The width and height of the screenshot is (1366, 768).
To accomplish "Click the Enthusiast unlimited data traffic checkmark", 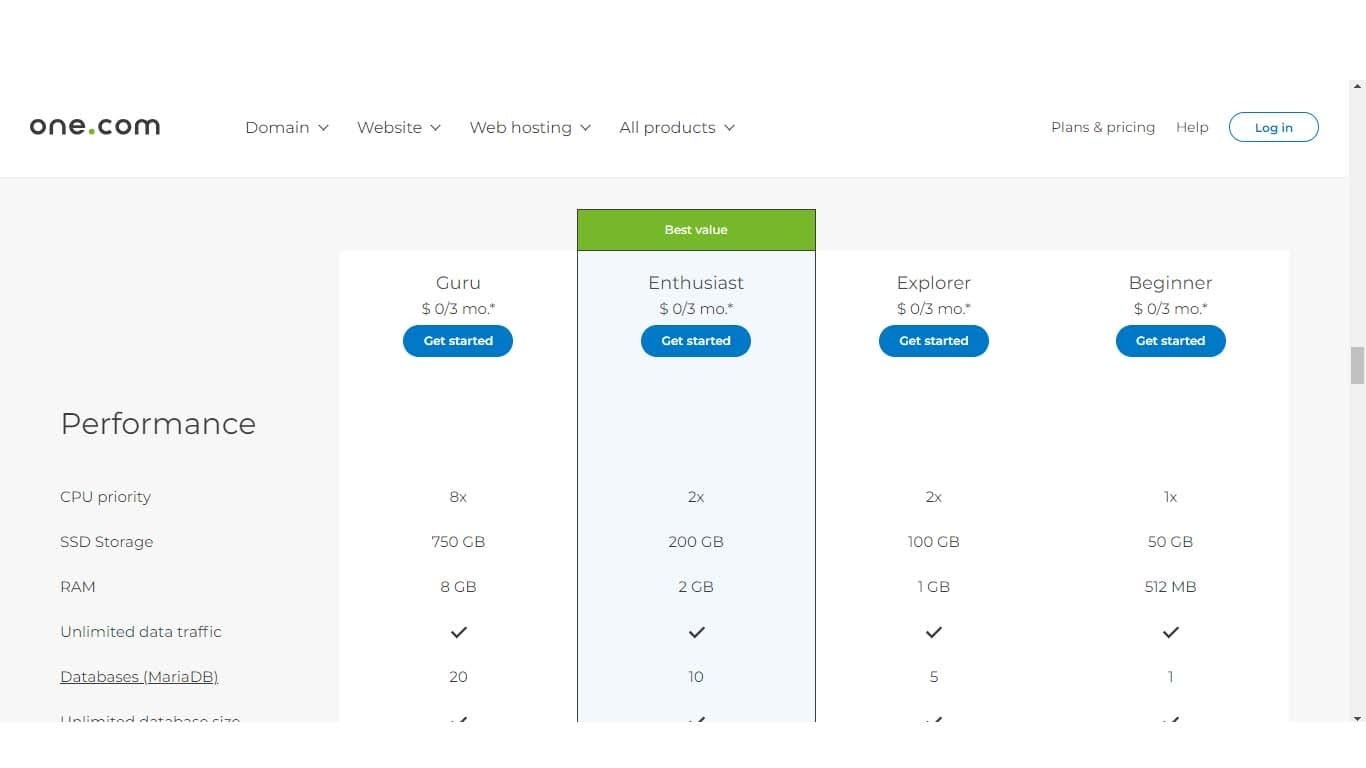I will coord(696,632).
